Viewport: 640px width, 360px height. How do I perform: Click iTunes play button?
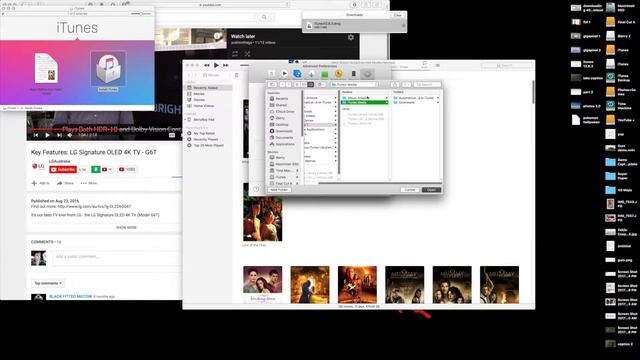point(216,65)
